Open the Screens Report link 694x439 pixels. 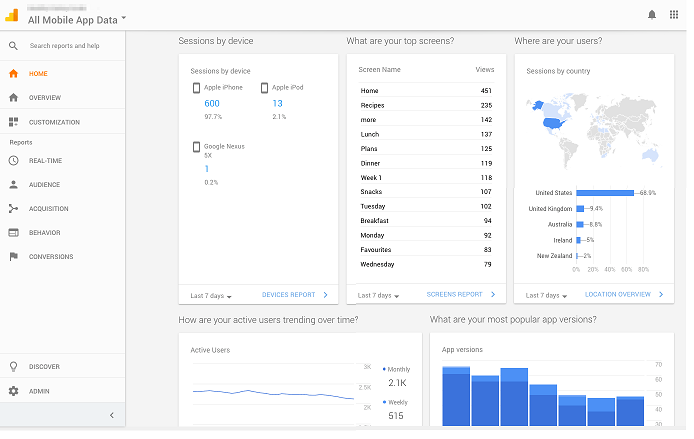pyautogui.click(x=455, y=295)
